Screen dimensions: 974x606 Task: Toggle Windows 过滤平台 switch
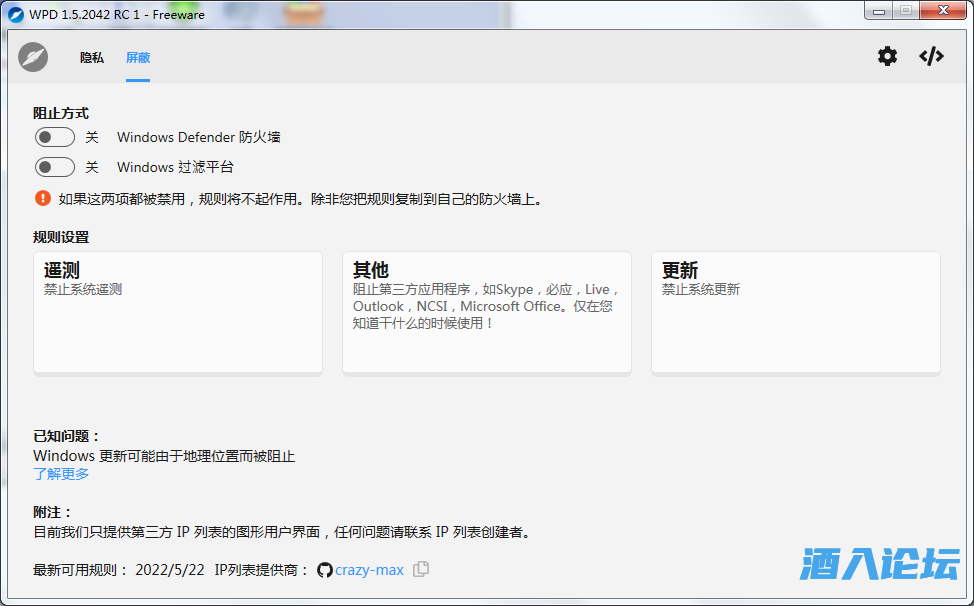(x=55, y=167)
